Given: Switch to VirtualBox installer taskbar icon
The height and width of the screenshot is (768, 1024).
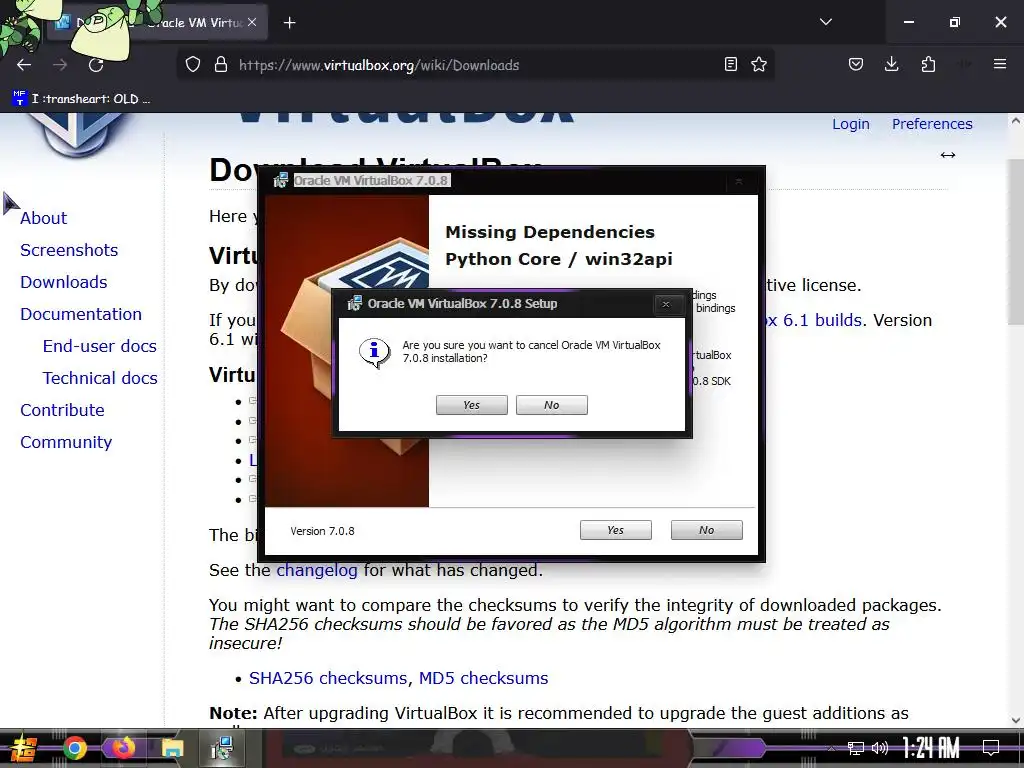Looking at the screenshot, I should pyautogui.click(x=222, y=748).
